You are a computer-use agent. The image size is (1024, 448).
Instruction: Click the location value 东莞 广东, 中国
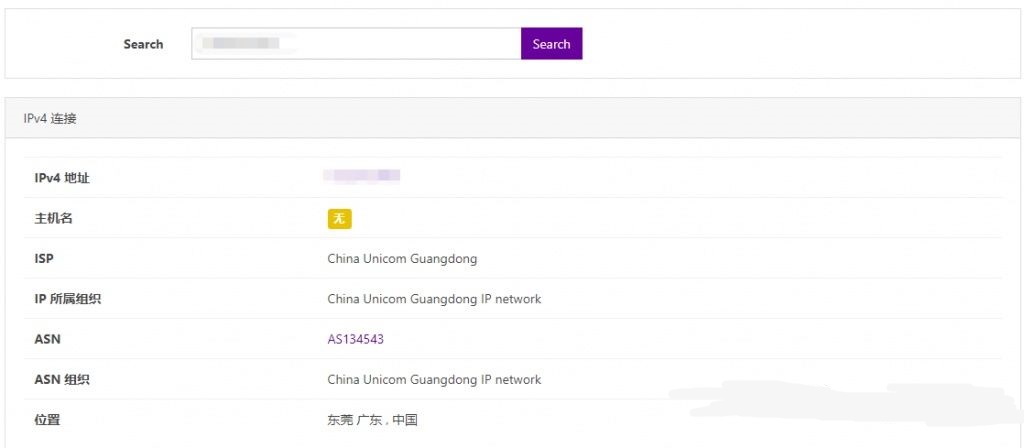coord(372,420)
